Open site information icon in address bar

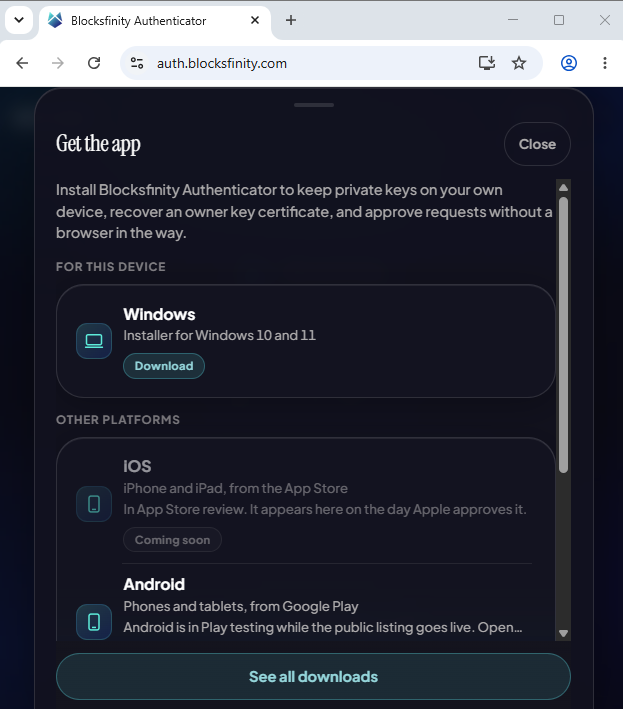[x=137, y=63]
